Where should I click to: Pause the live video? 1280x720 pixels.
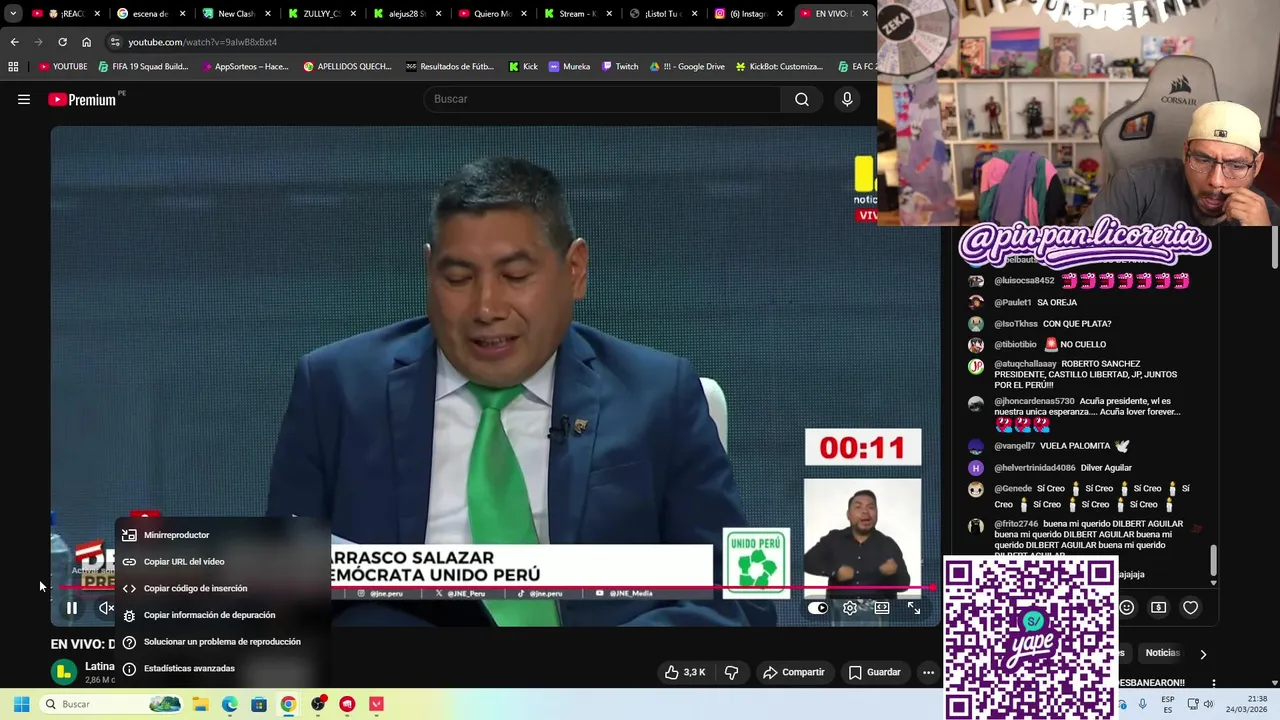(72, 608)
